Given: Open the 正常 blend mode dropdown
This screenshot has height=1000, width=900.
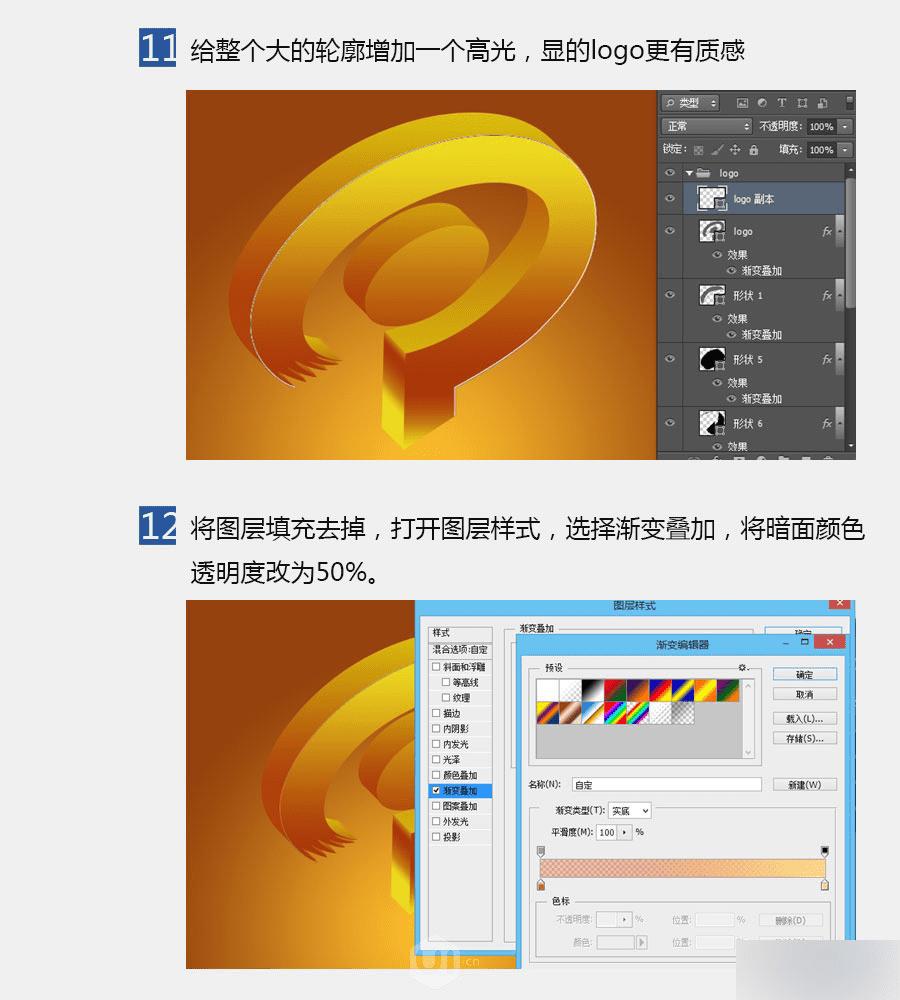Looking at the screenshot, I should 703,126.
